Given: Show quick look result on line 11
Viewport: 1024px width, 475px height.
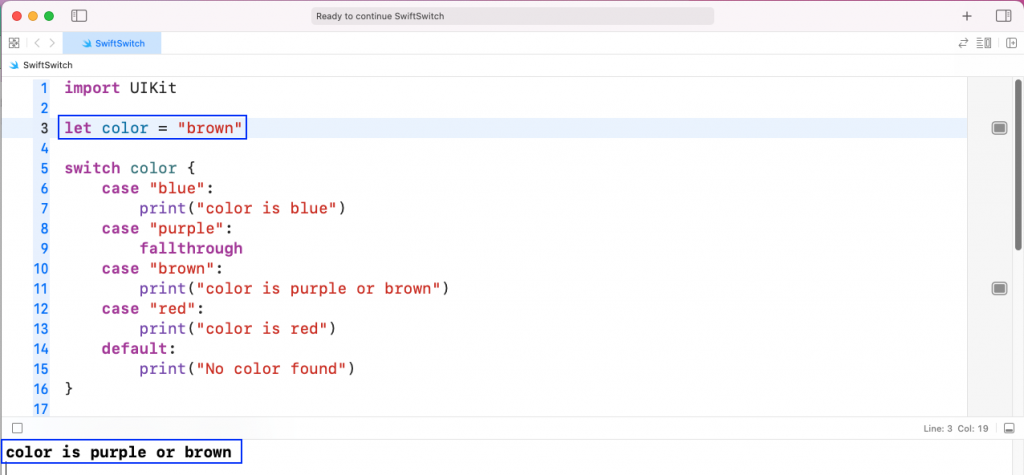Looking at the screenshot, I should tap(999, 288).
